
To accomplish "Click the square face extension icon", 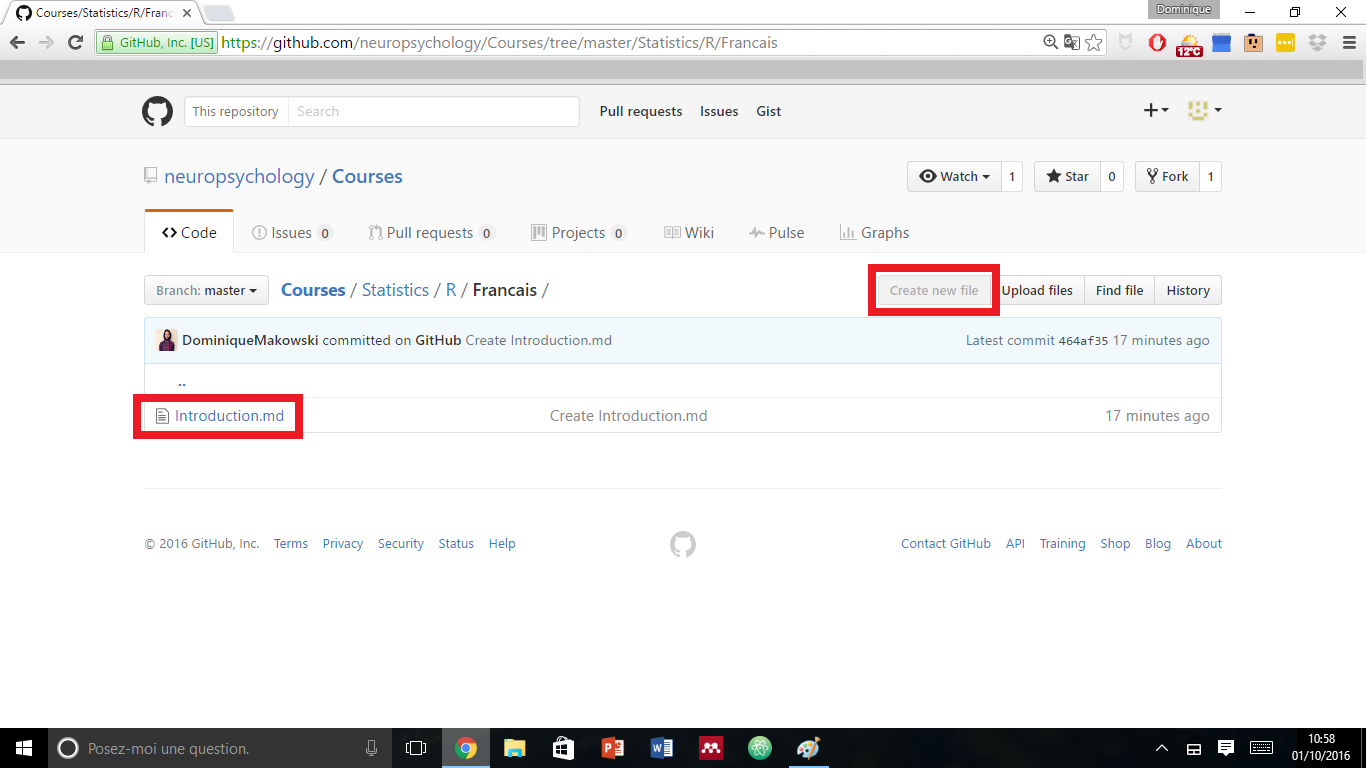I will [x=1253, y=43].
